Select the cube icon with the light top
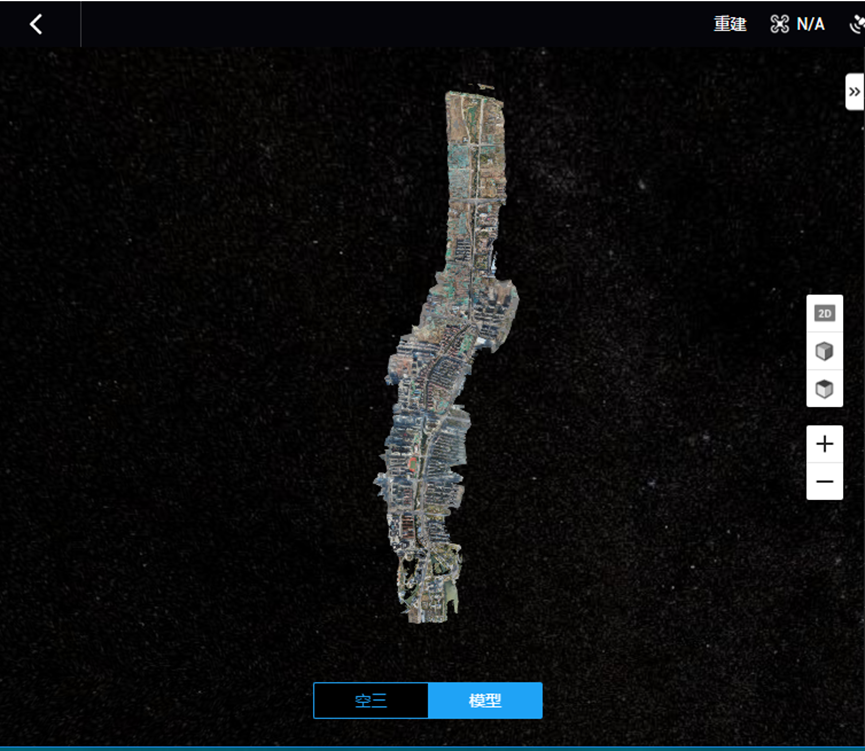 (x=824, y=351)
